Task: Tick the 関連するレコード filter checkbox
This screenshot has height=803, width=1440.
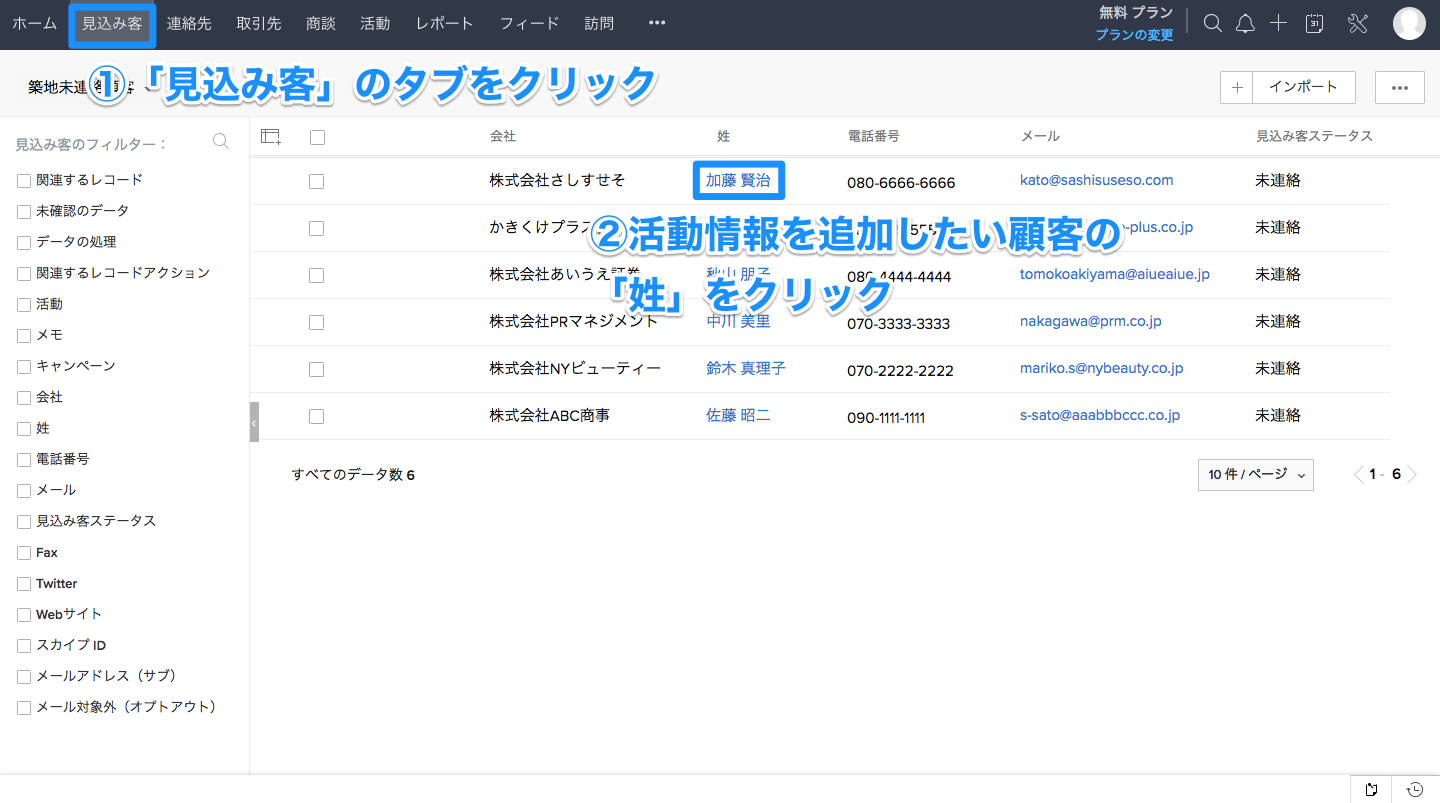Action: point(24,181)
